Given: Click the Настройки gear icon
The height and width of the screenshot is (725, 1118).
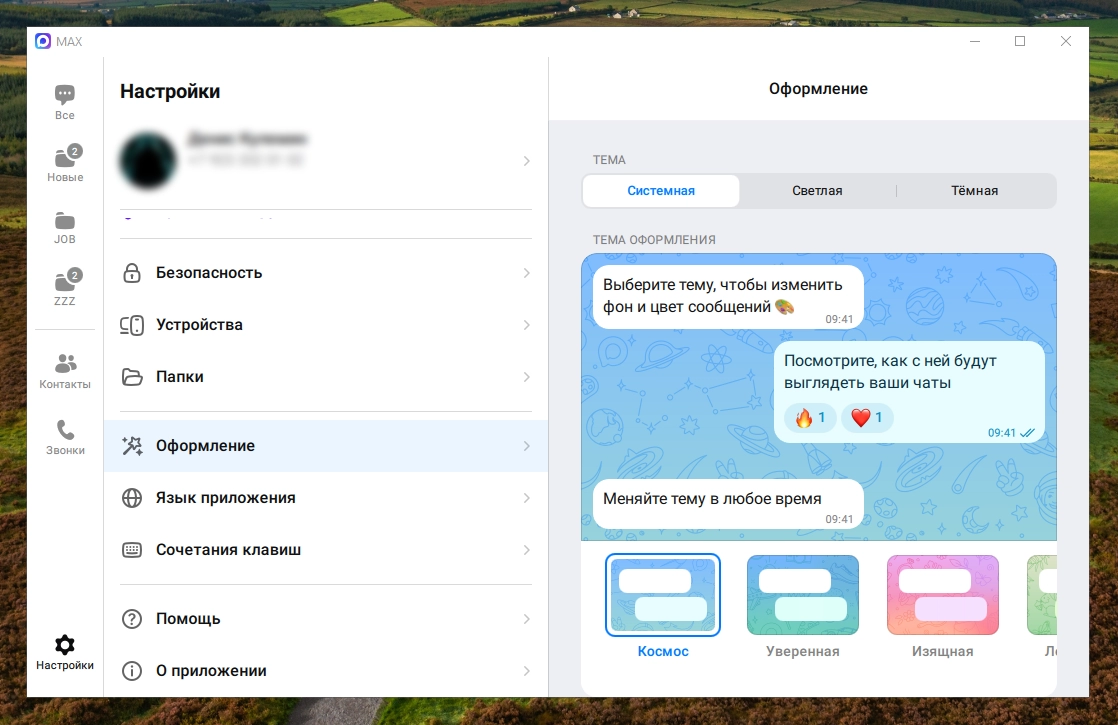Looking at the screenshot, I should [x=65, y=644].
